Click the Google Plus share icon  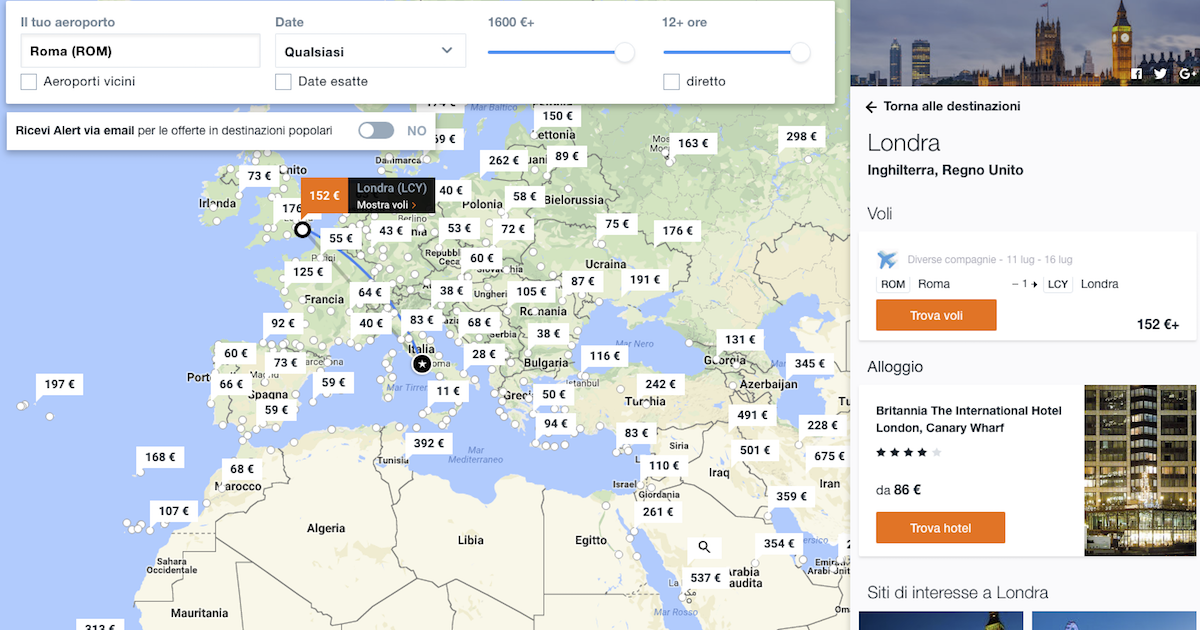pyautogui.click(x=1187, y=74)
